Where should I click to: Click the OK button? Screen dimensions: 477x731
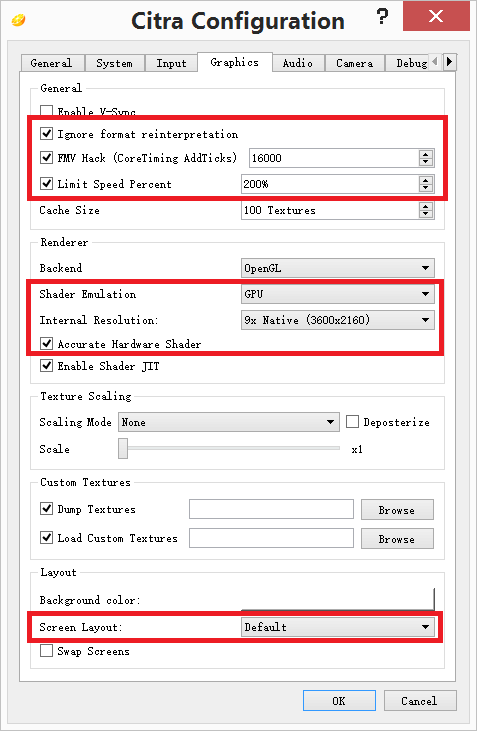pos(339,701)
